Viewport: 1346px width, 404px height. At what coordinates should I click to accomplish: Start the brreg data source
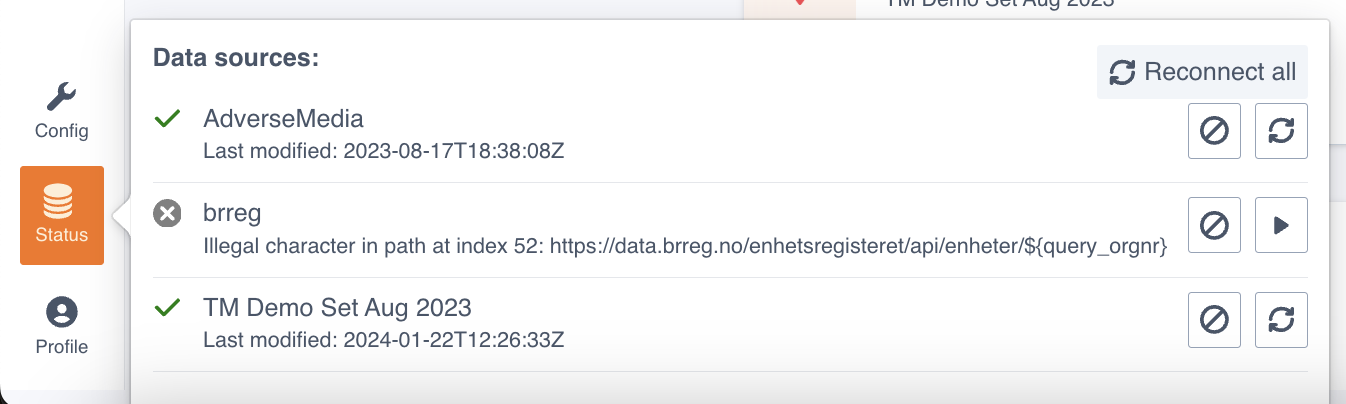pos(1281,226)
